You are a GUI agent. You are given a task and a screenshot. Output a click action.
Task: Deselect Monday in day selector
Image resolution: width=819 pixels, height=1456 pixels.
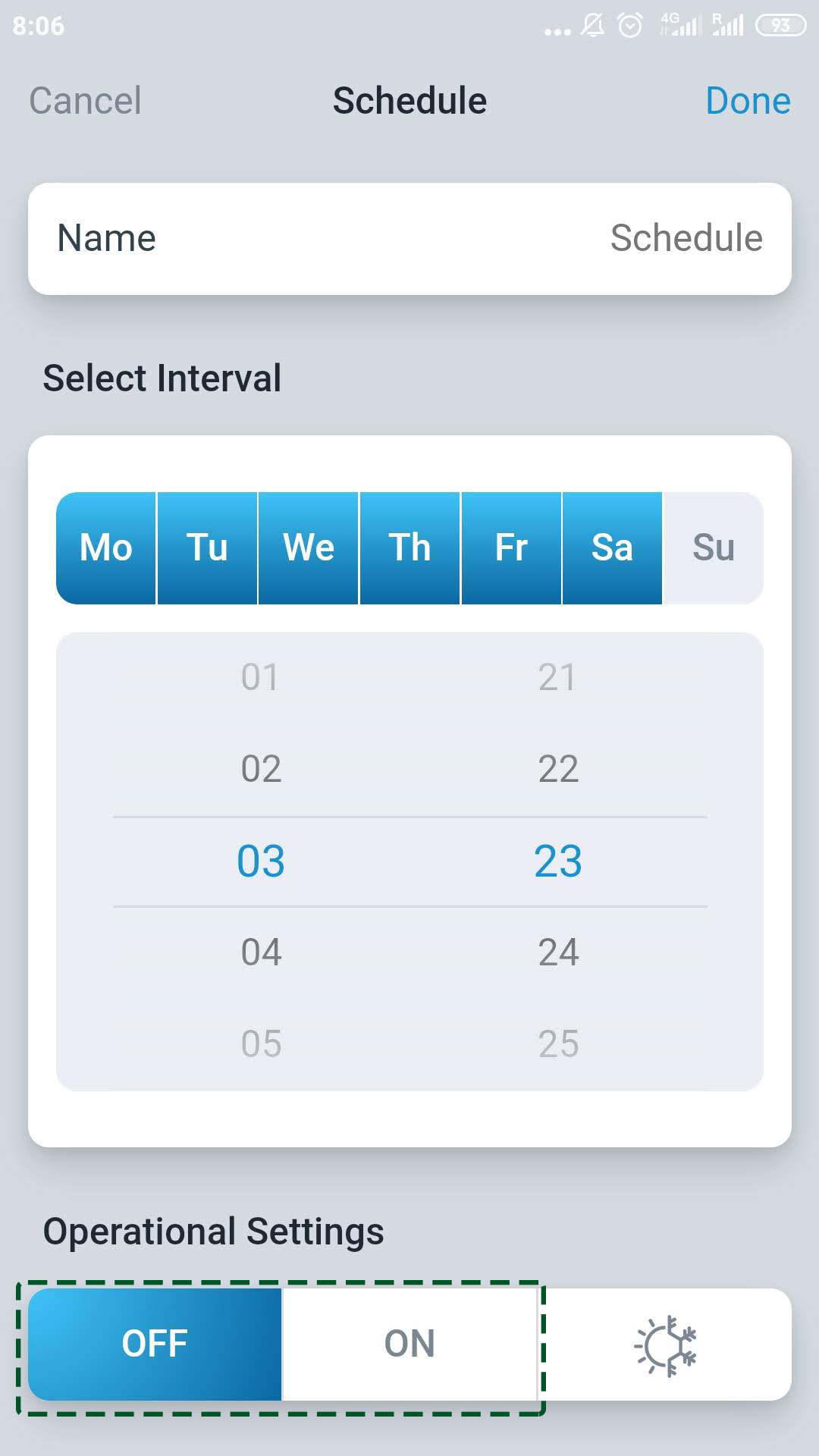point(106,548)
